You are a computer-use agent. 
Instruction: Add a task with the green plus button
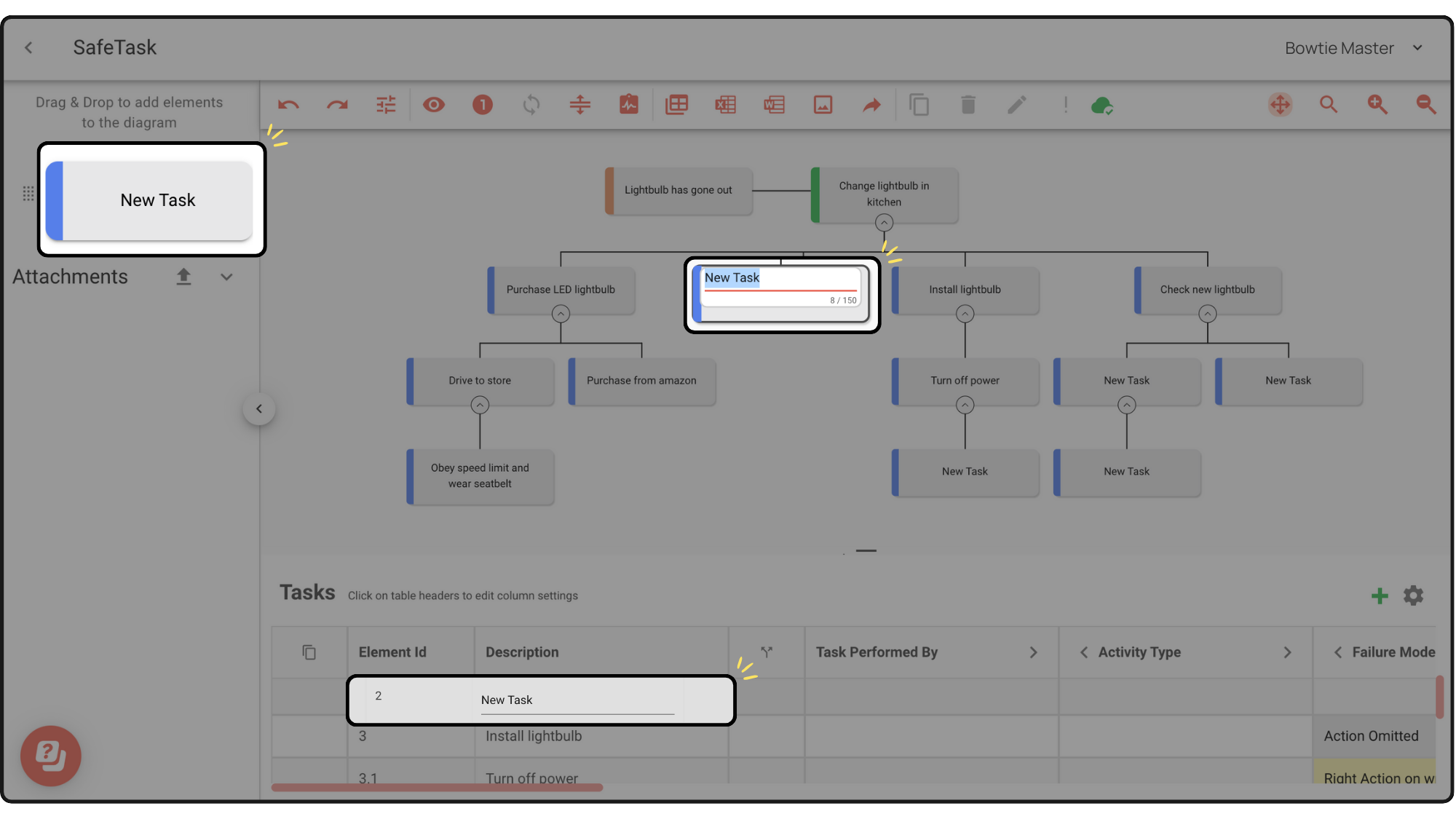click(1380, 596)
